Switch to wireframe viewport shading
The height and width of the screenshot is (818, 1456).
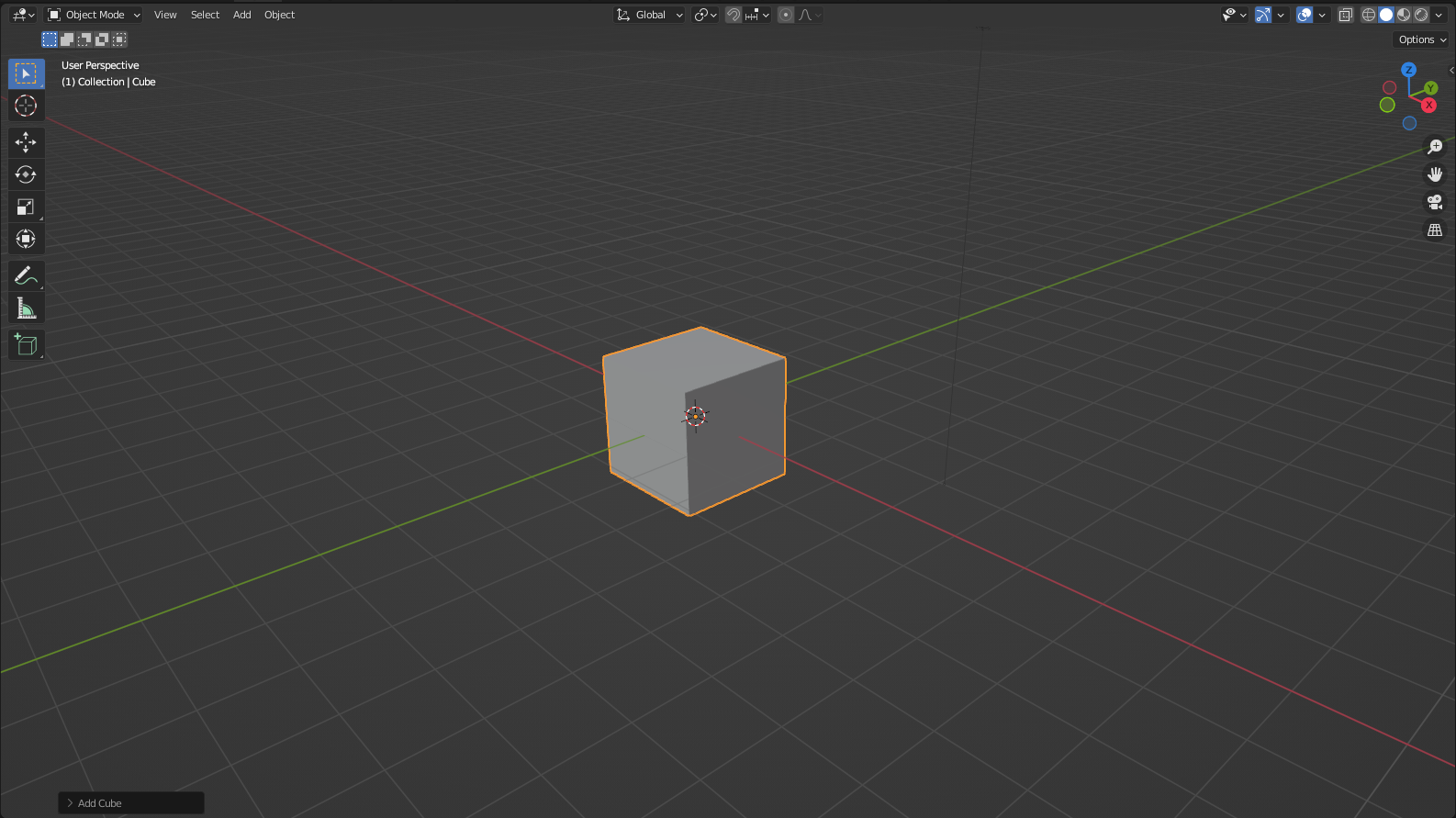point(1369,15)
